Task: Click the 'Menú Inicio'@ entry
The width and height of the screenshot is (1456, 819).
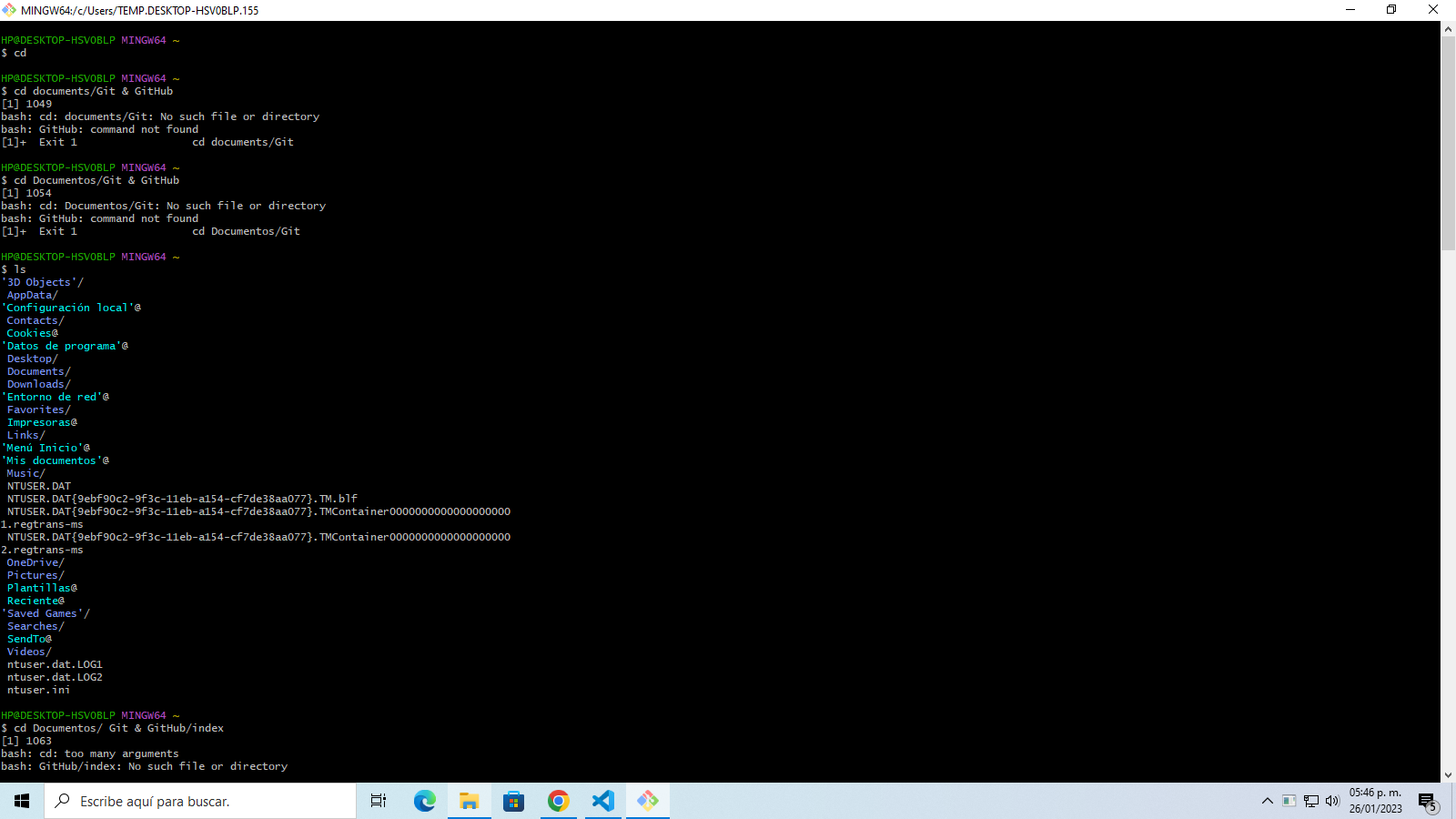Action: pos(45,448)
